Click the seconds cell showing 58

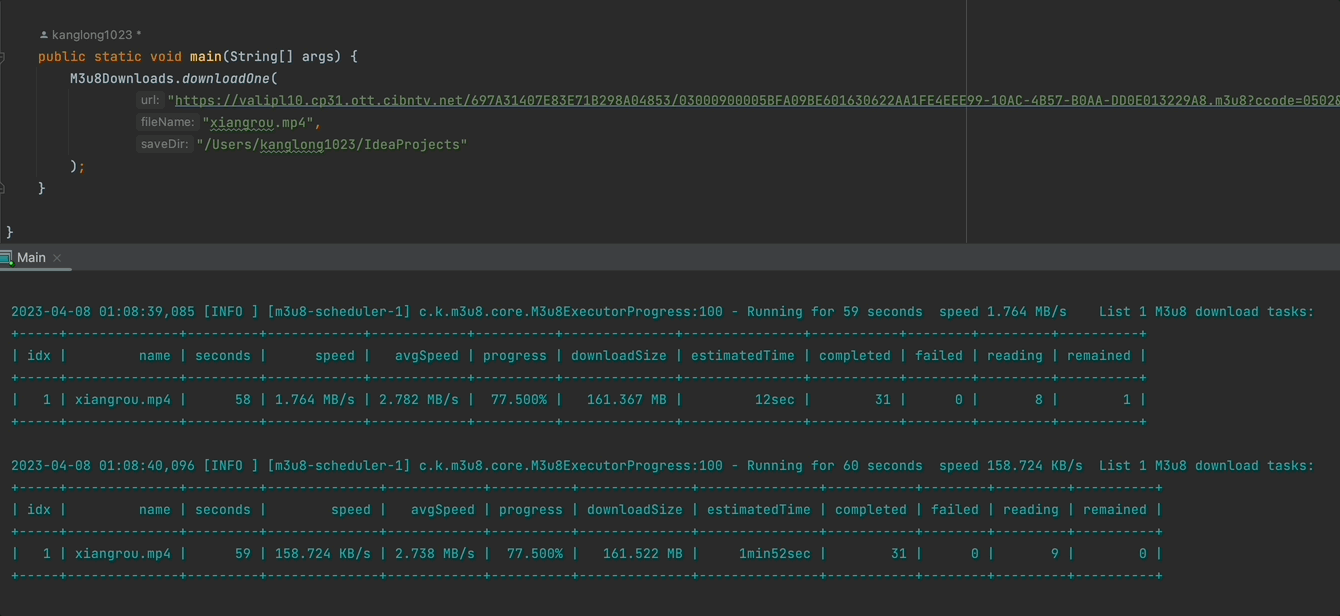point(243,399)
